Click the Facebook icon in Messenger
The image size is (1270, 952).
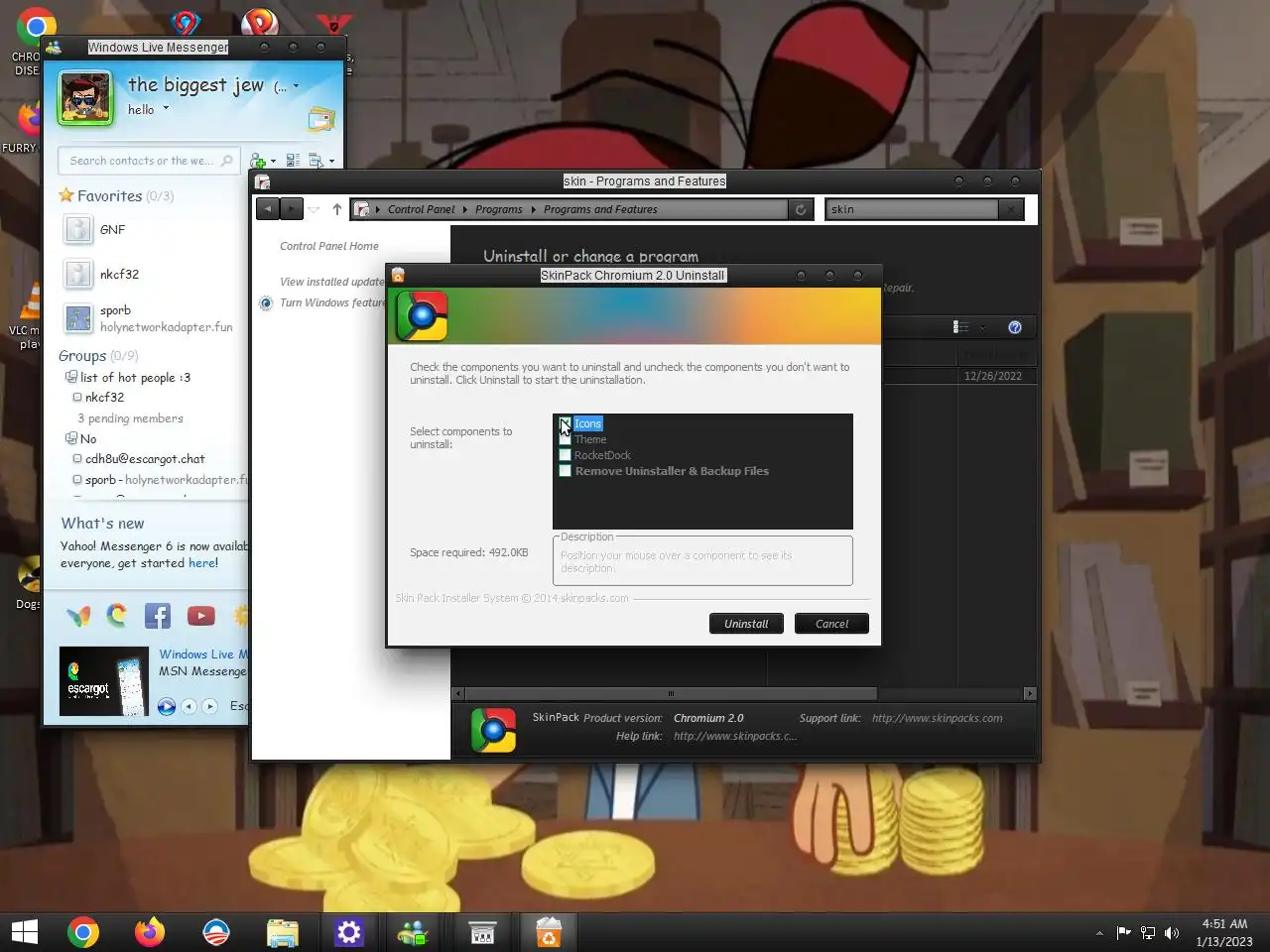[158, 616]
